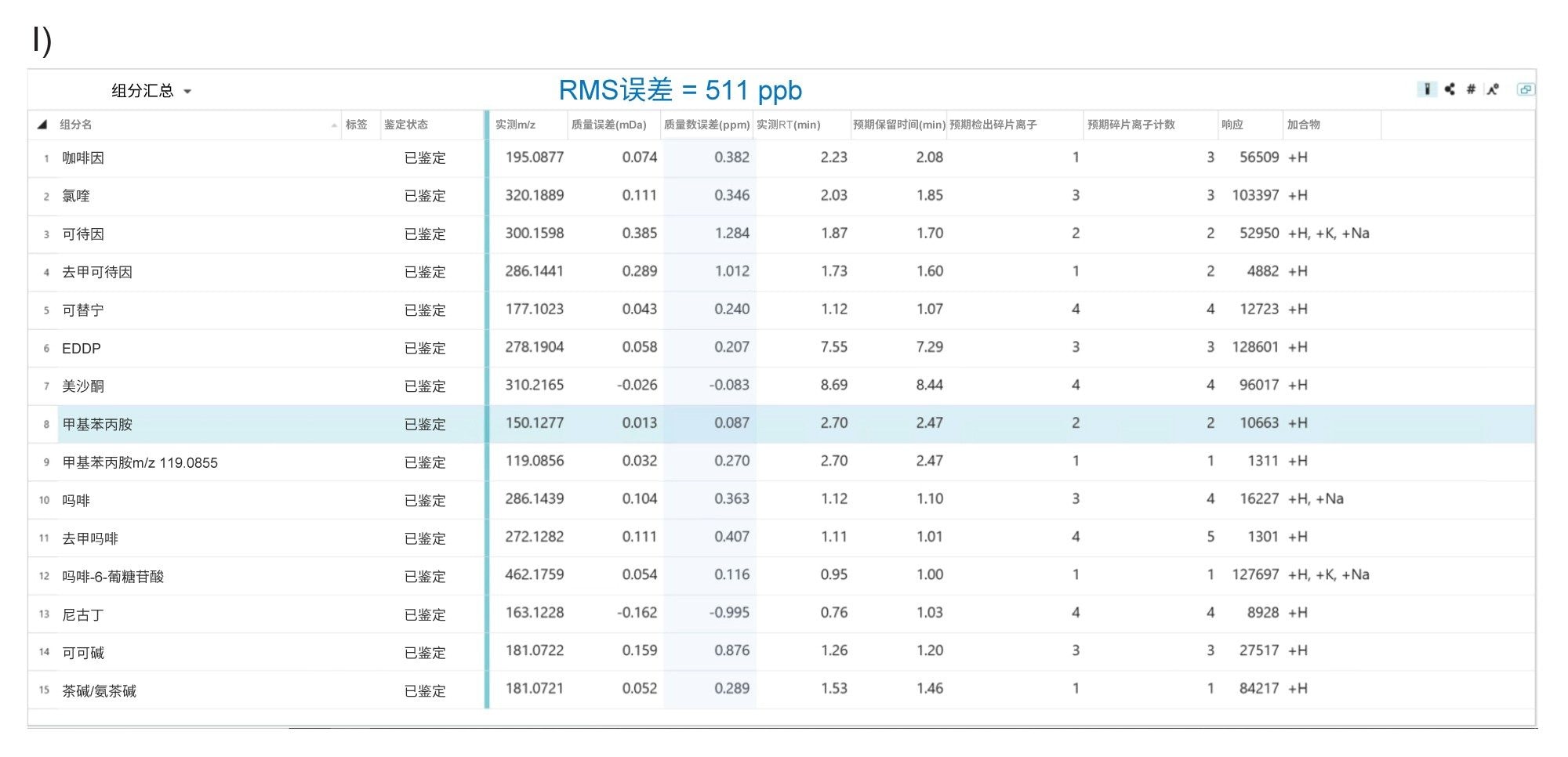Select the highlighted 甲基苯丙胺 row
The width and height of the screenshot is (1568, 757).
(782, 424)
